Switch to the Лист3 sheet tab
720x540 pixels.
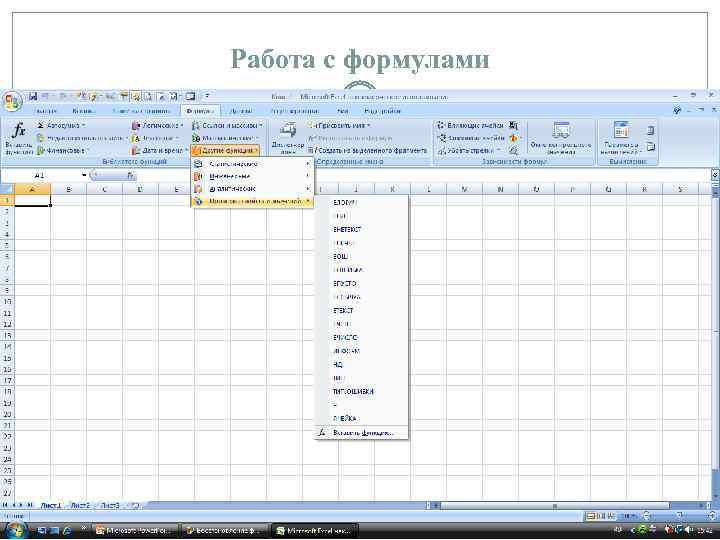pos(110,505)
